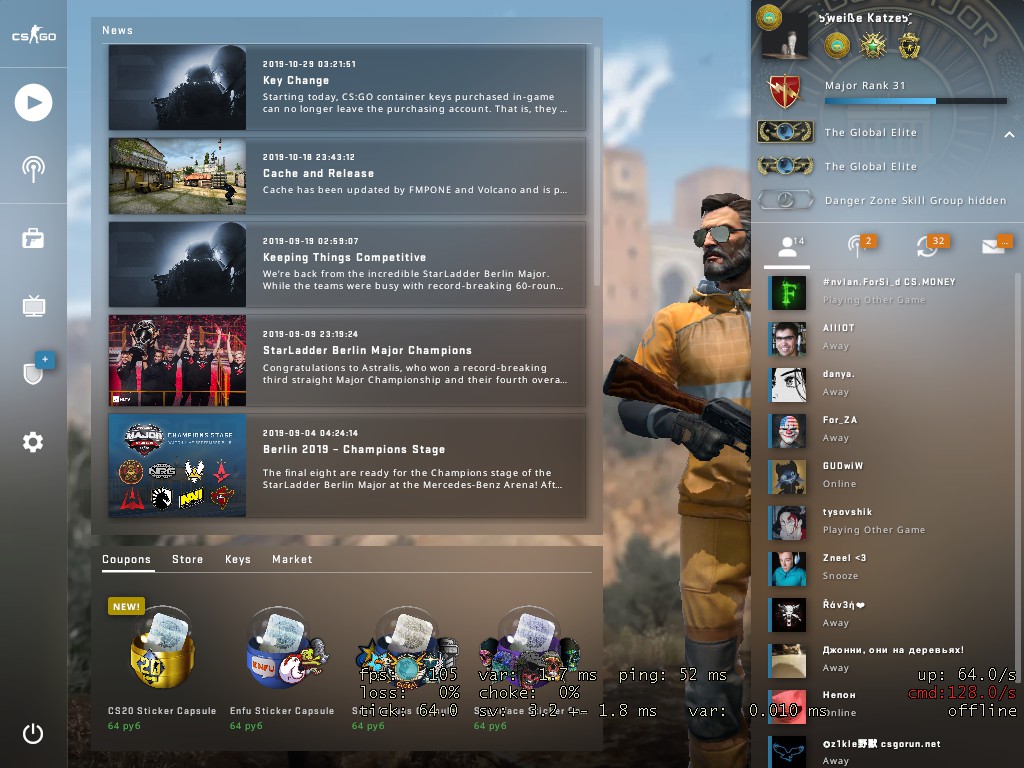Viewport: 1024px width, 768px height.
Task: Click friend Джонни, они на деревьях!
Action: pyautogui.click(x=888, y=660)
